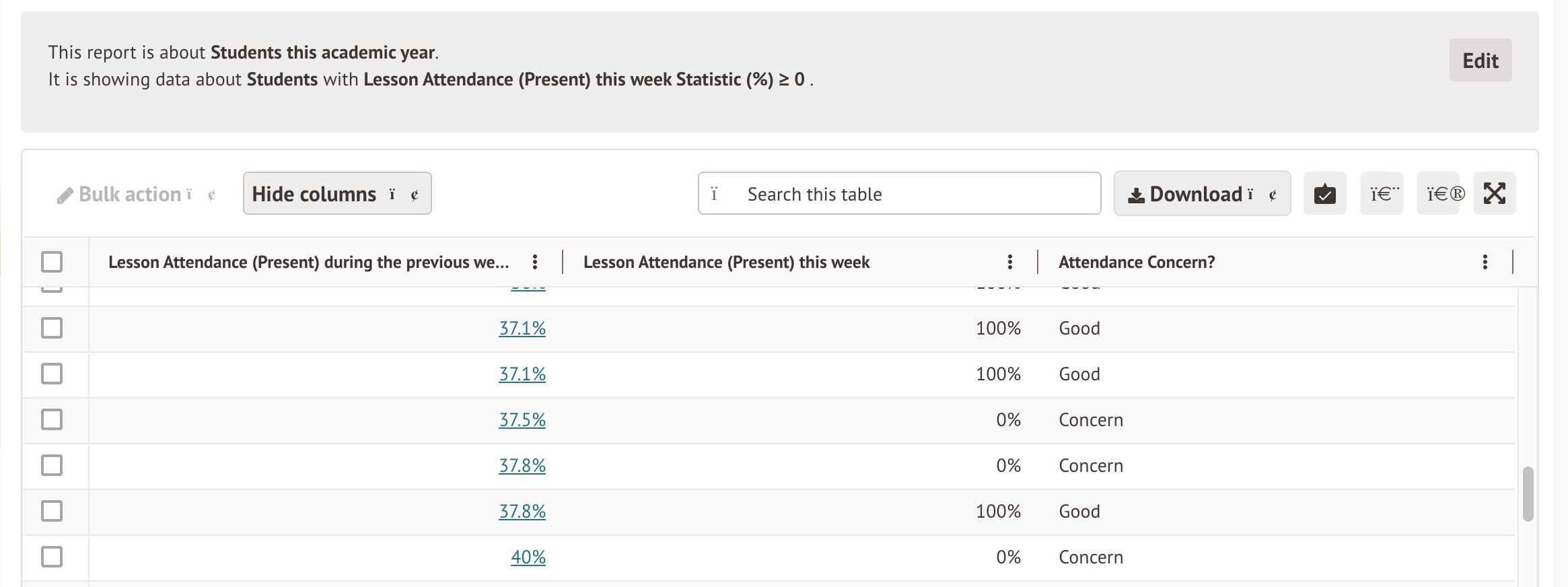This screenshot has height=587, width=1568.
Task: Click the calendar checkmark icon in toolbar
Action: [1324, 194]
